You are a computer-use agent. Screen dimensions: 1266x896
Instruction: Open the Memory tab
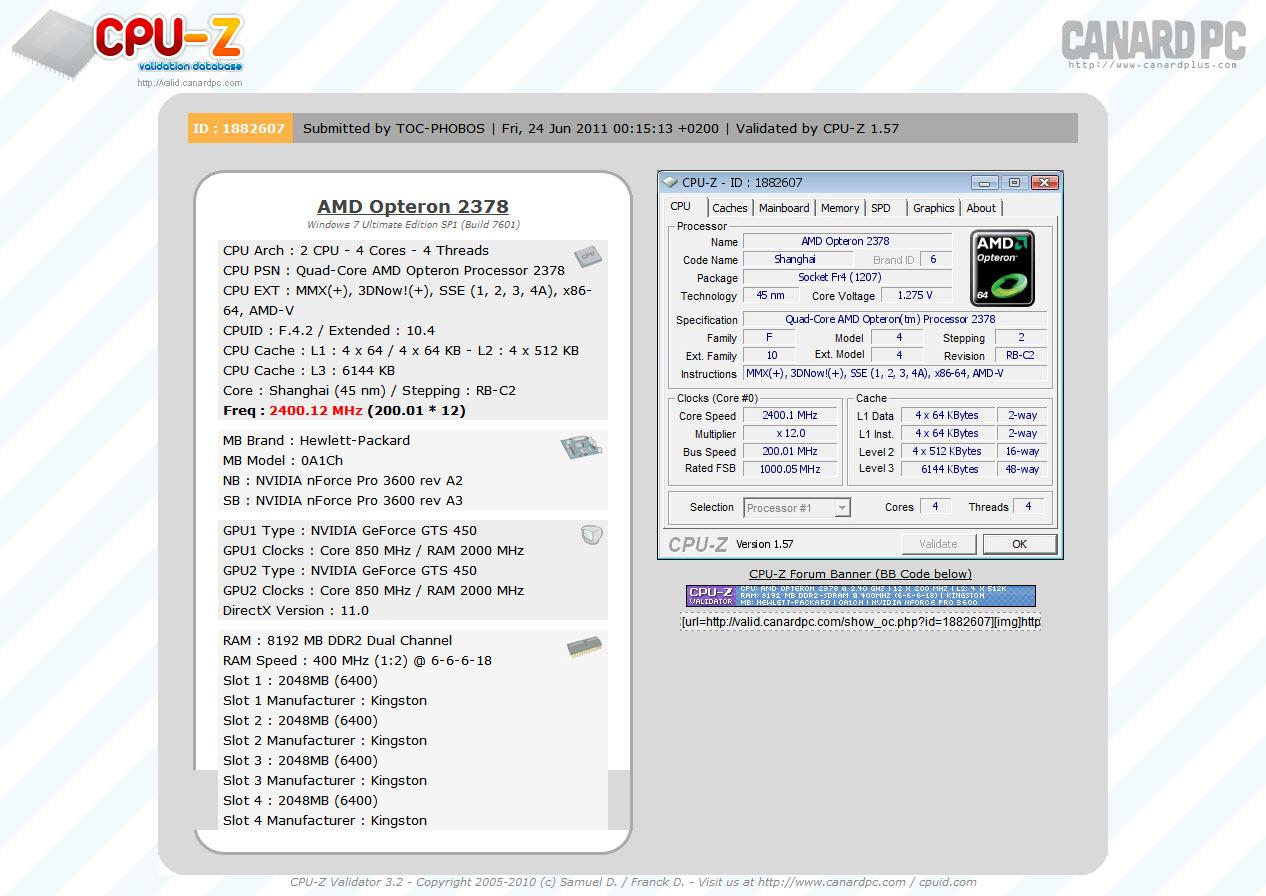click(840, 208)
